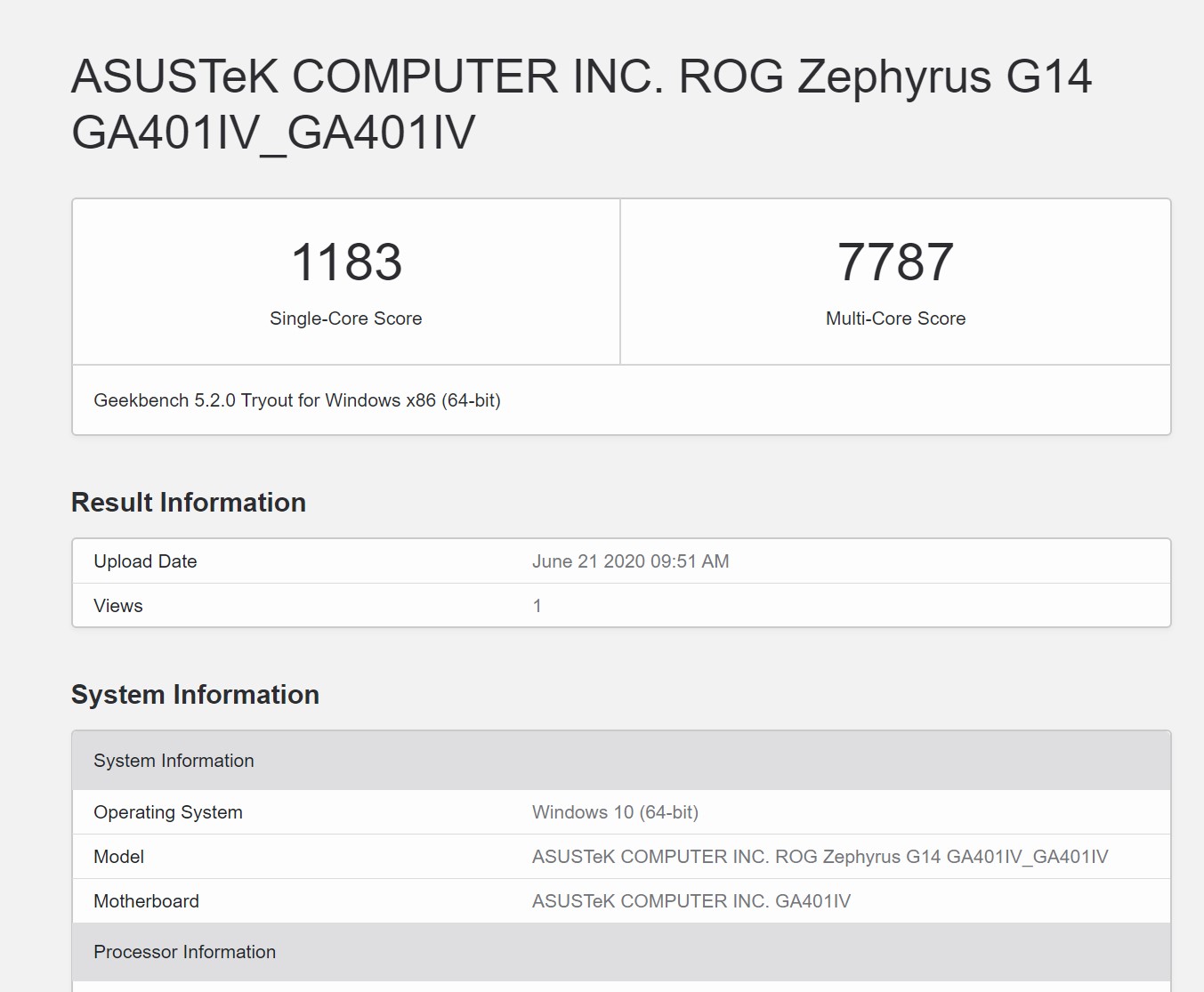Click the Geekbench 5.2.0 Tryout version text

click(297, 400)
